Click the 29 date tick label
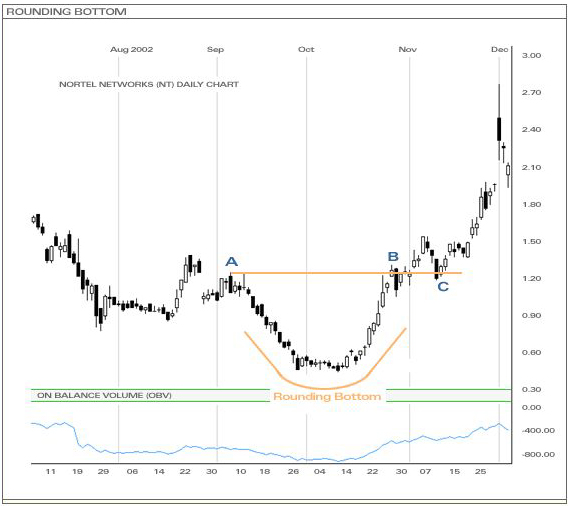 (x=103, y=471)
